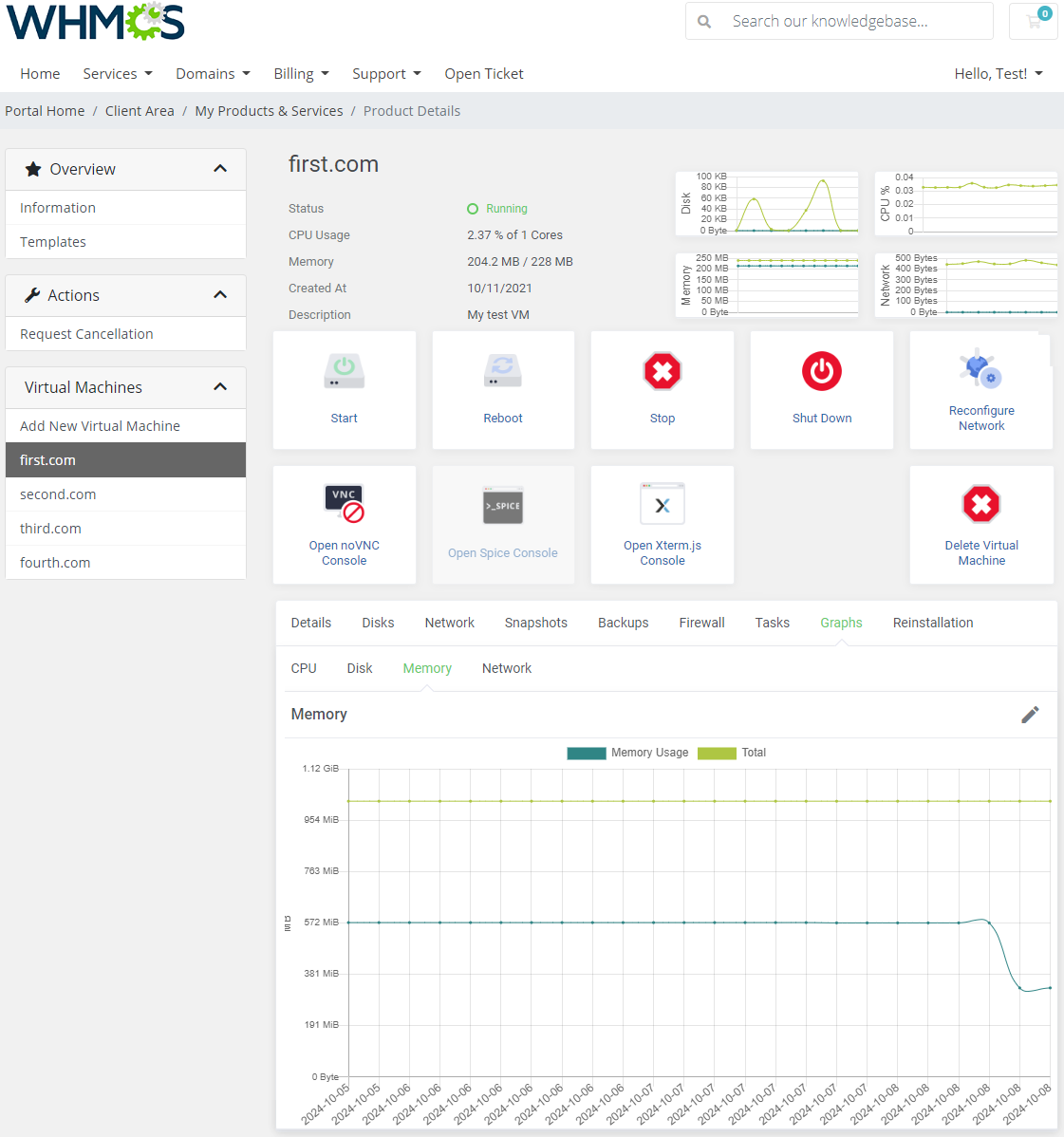Click Open Ticket in the navigation bar
1064x1137 pixels.
(x=484, y=74)
